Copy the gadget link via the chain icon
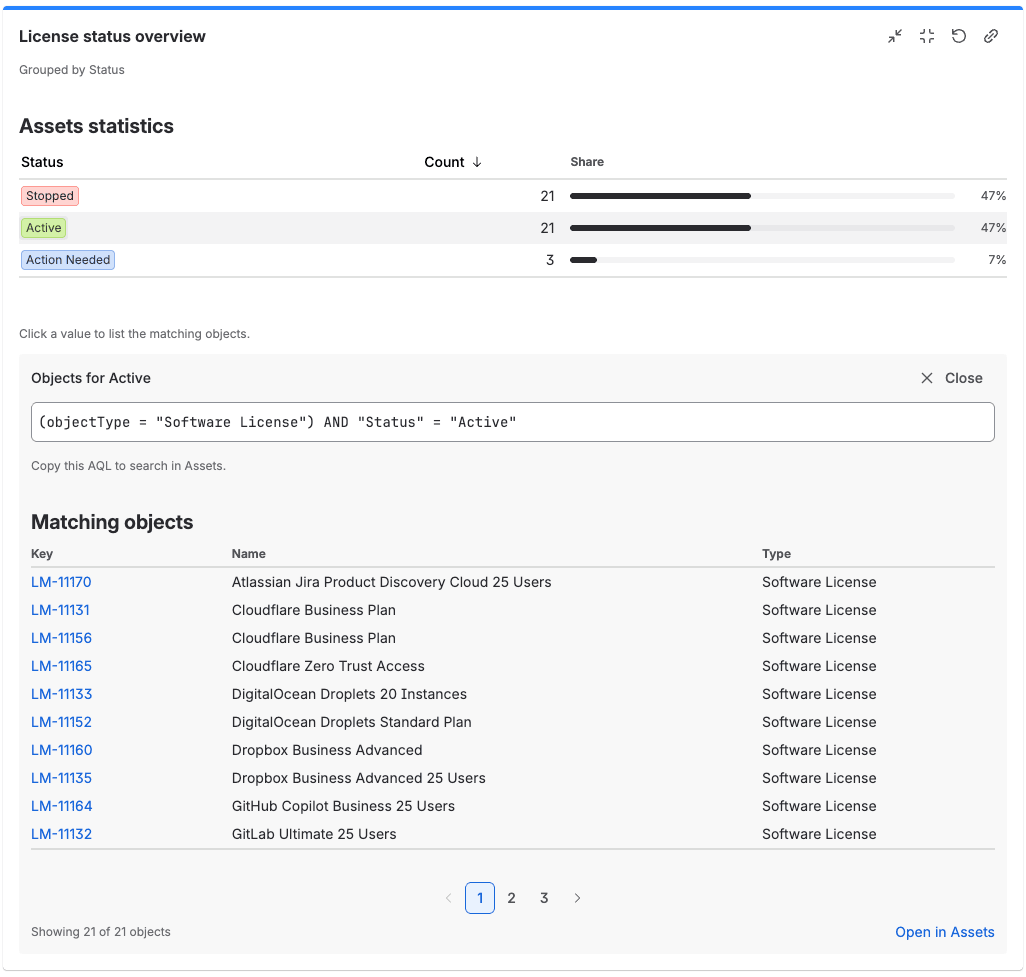The width and height of the screenshot is (1026, 977). coord(991,37)
